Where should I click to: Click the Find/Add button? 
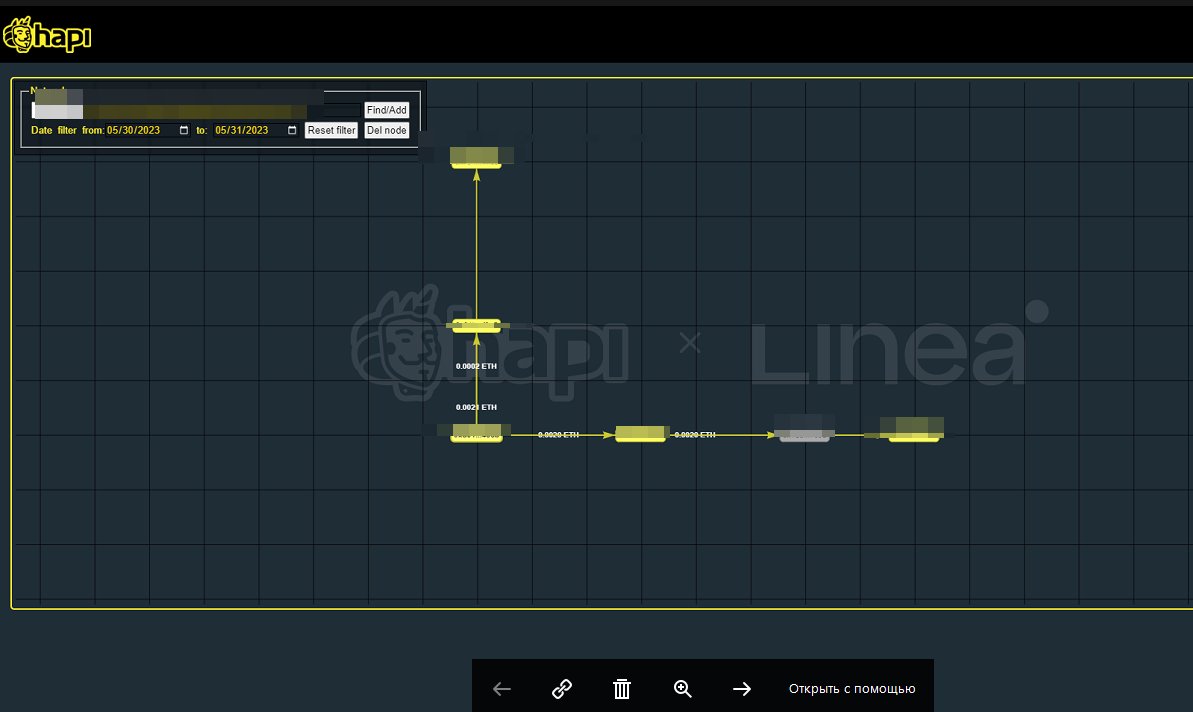(x=387, y=110)
